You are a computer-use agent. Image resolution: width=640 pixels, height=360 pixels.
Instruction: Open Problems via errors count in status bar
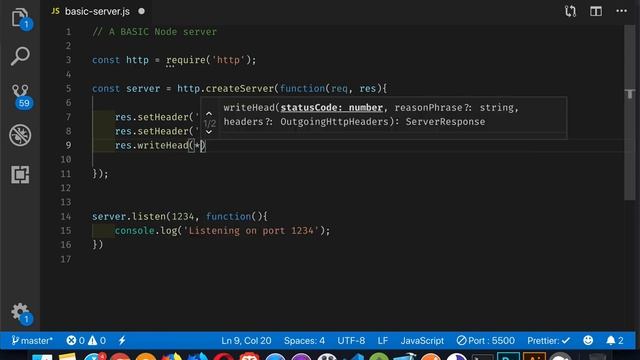76,340
